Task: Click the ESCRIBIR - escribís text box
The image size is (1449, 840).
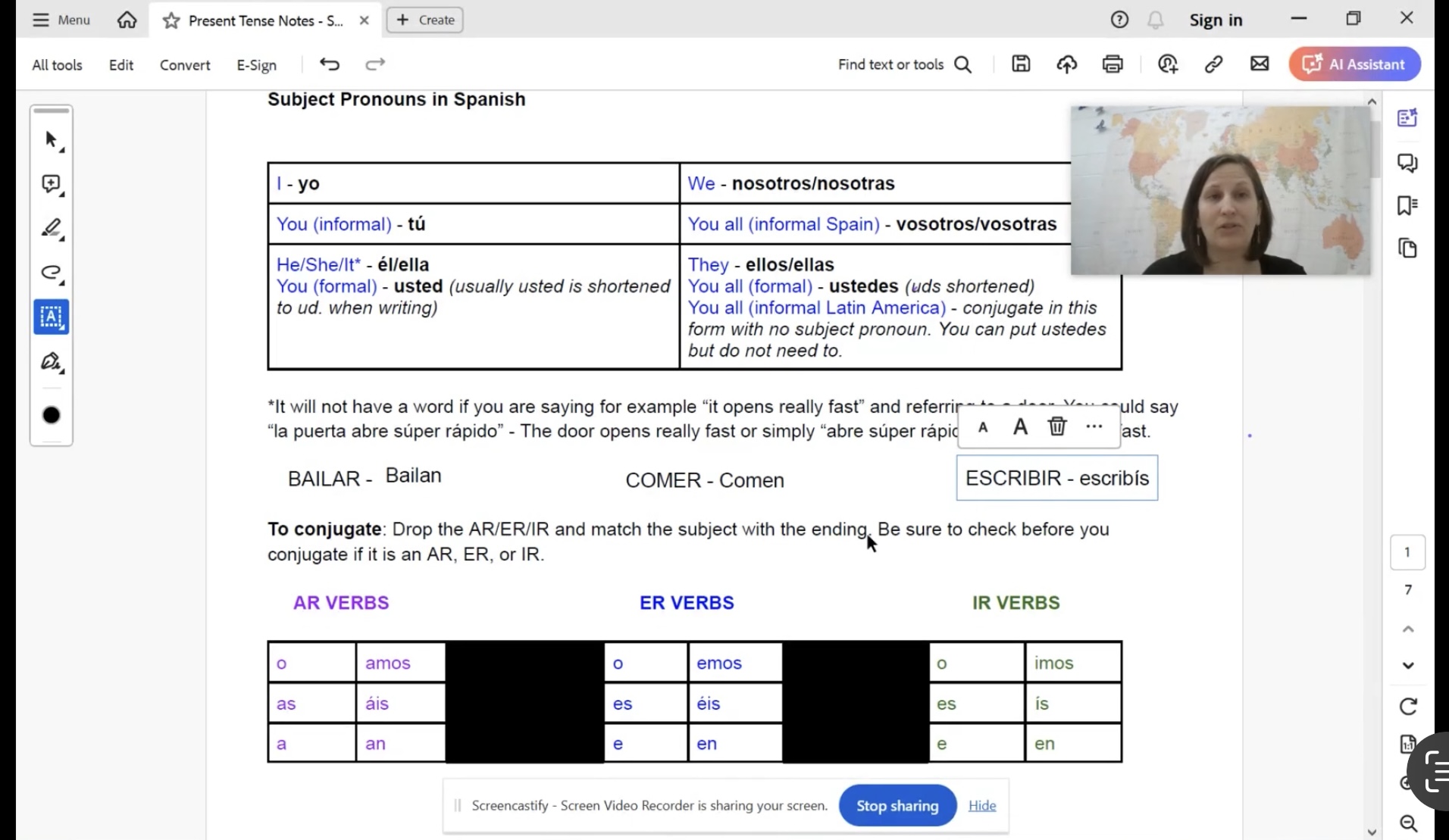Action: click(x=1057, y=478)
